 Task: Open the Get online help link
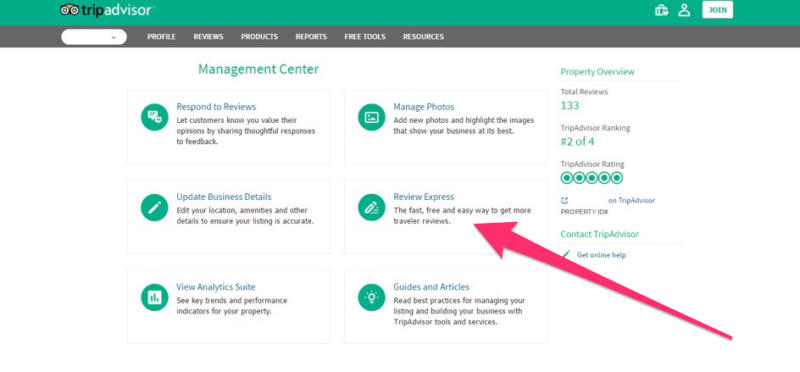click(601, 255)
